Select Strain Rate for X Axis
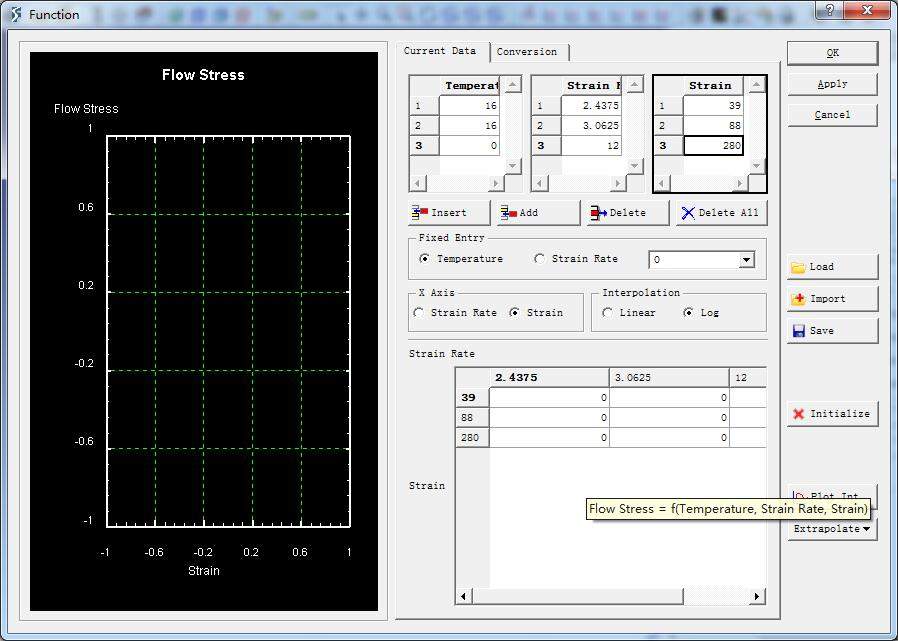The height and width of the screenshot is (641, 898). tap(419, 313)
